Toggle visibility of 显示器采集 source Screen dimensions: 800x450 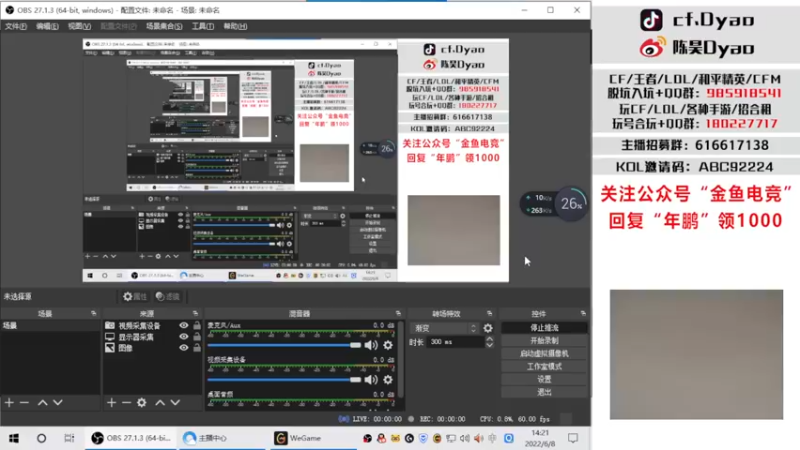(x=184, y=337)
